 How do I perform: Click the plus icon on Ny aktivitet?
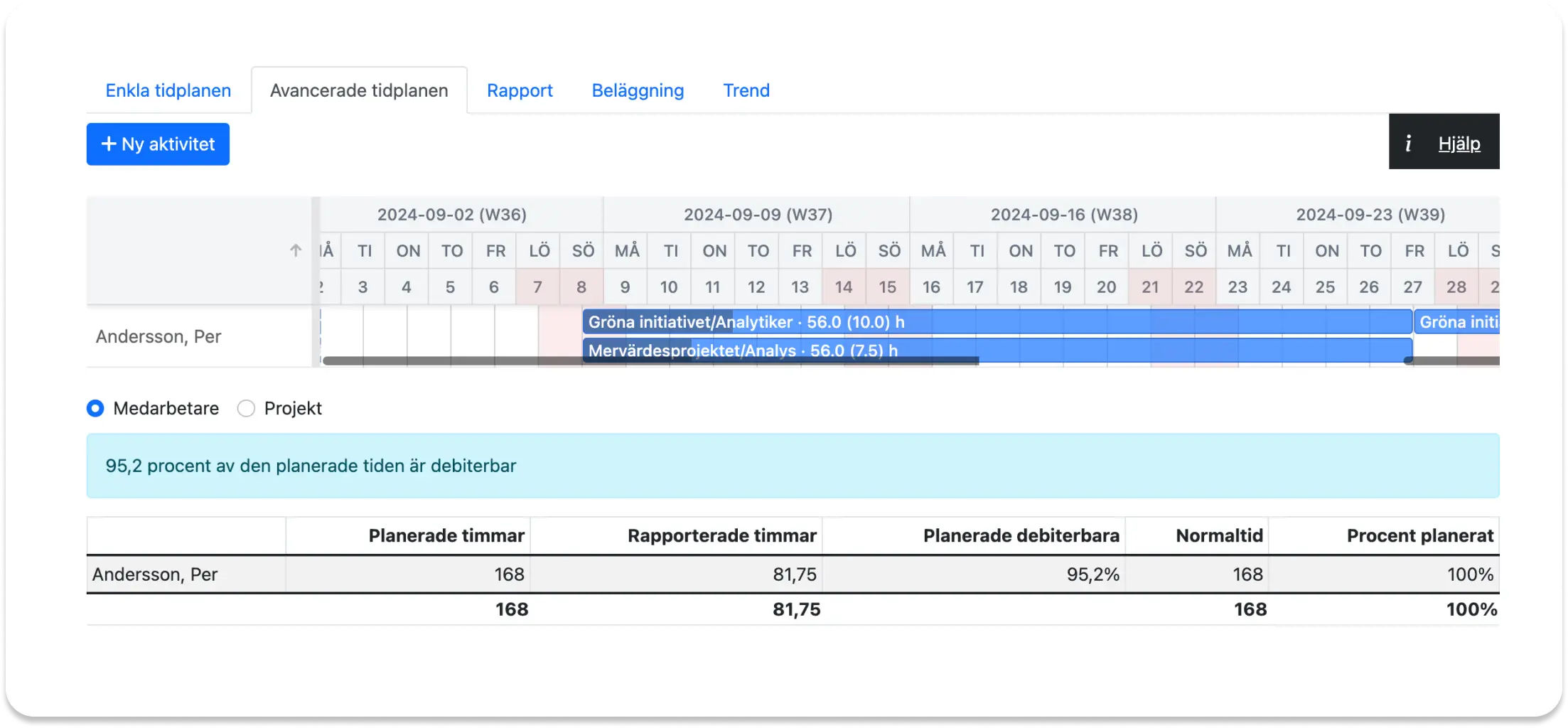[x=108, y=144]
